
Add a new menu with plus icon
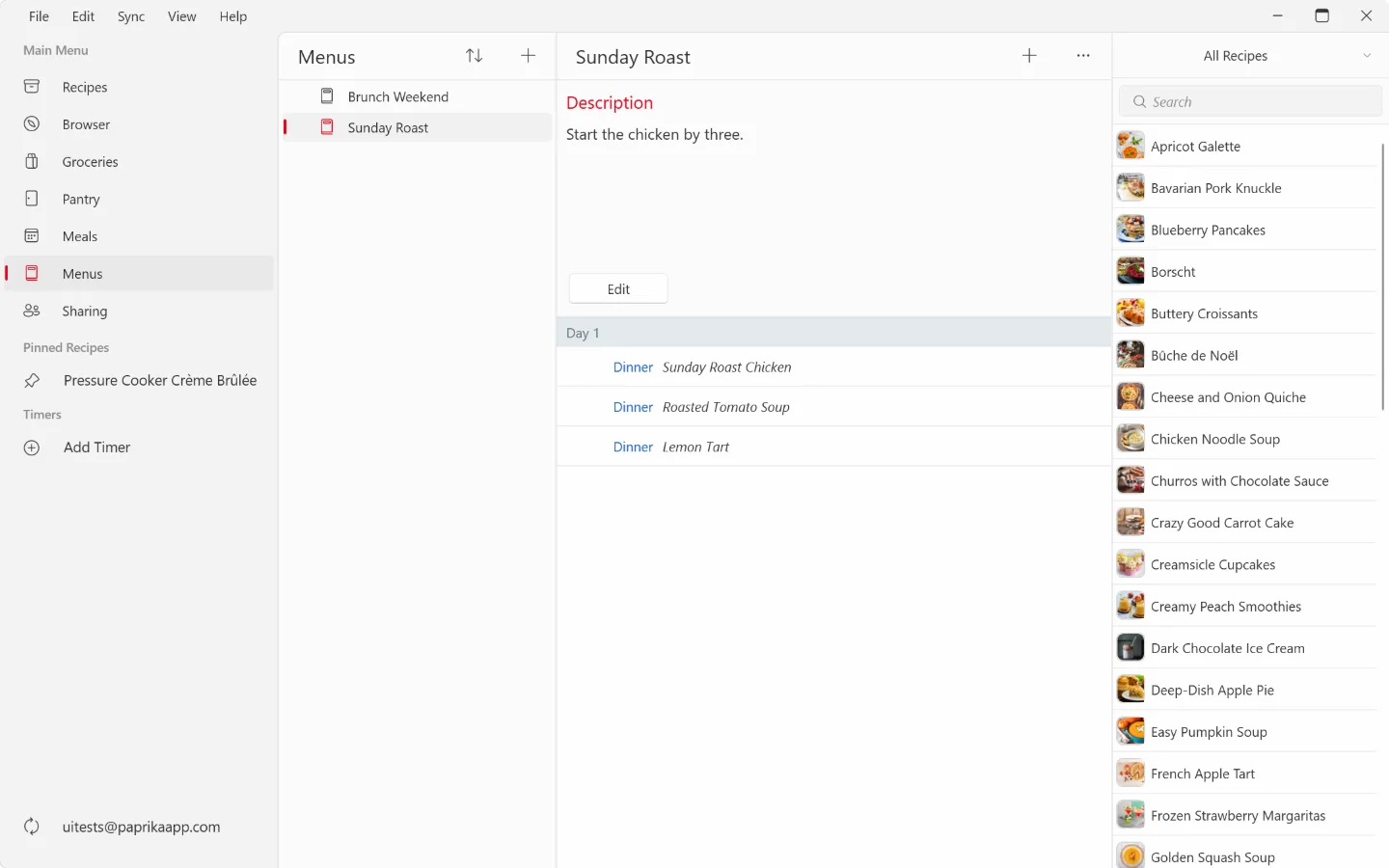click(x=528, y=56)
